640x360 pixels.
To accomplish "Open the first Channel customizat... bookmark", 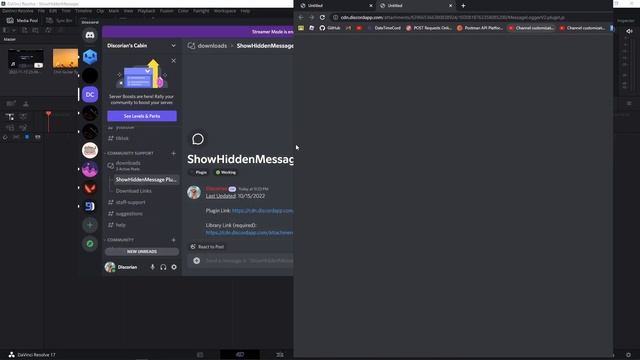I will click(x=531, y=28).
